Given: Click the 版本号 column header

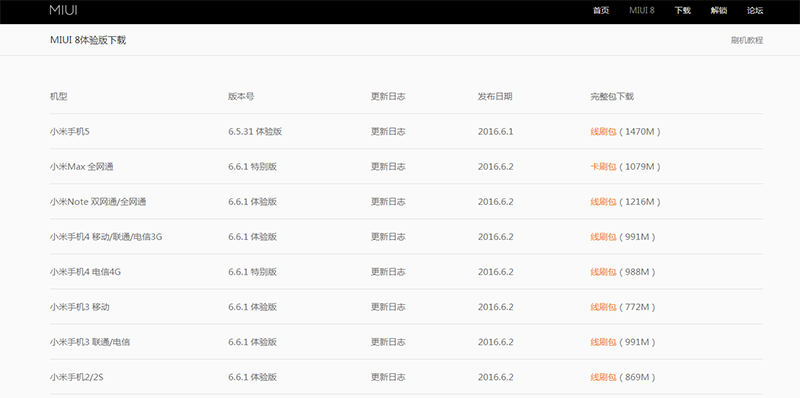Looking at the screenshot, I should point(241,96).
